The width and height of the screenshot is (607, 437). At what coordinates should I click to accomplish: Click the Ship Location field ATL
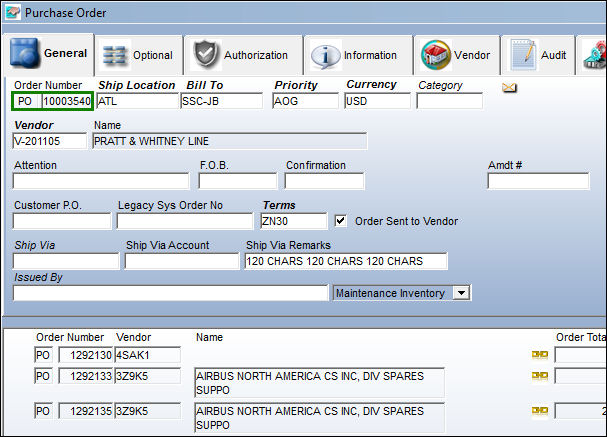(137, 101)
